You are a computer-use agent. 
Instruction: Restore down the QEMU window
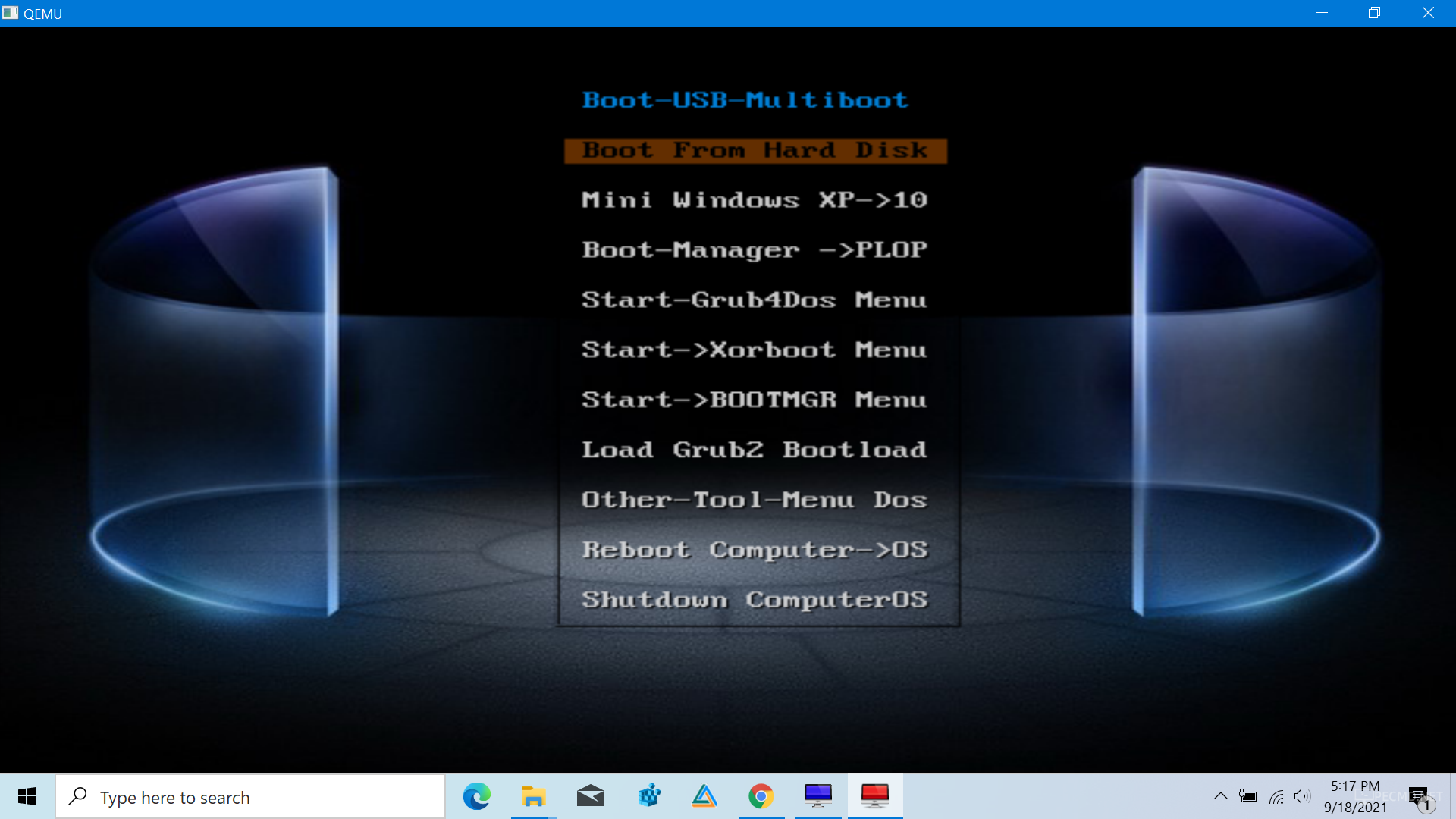click(1374, 13)
